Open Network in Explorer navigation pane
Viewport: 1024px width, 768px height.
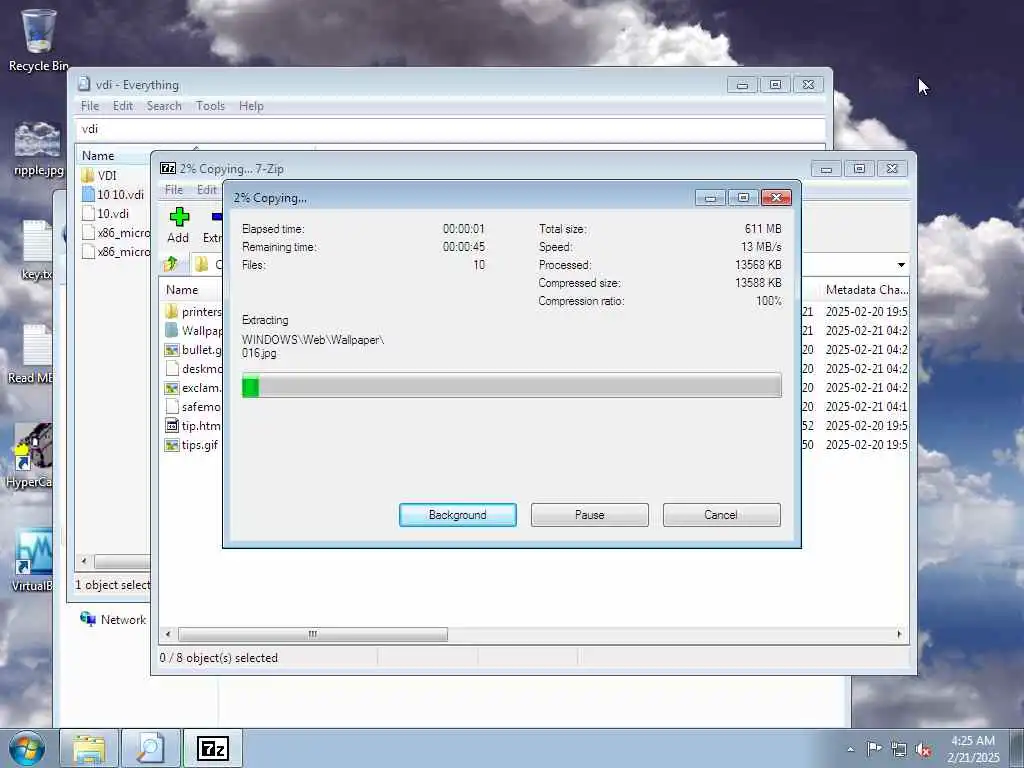click(x=114, y=619)
